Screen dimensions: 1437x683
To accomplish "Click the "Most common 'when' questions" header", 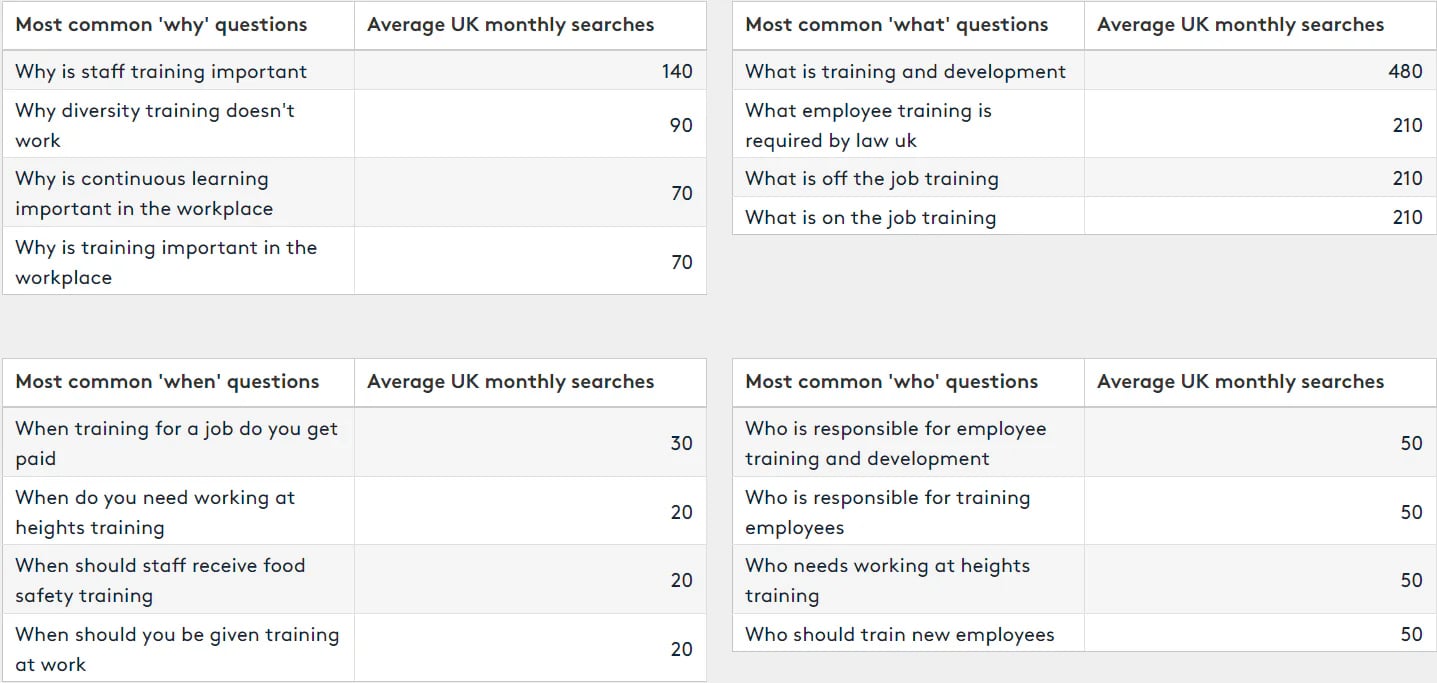I will click(167, 382).
